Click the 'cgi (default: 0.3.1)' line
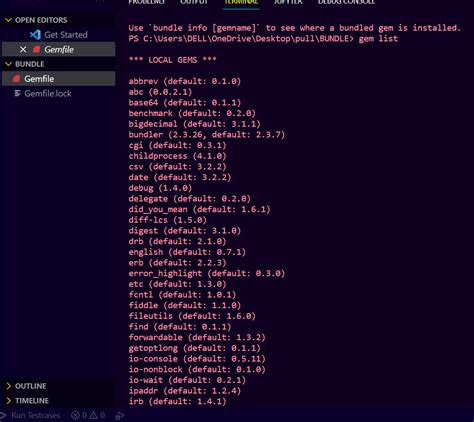This screenshot has width=474, height=422. pos(177,145)
